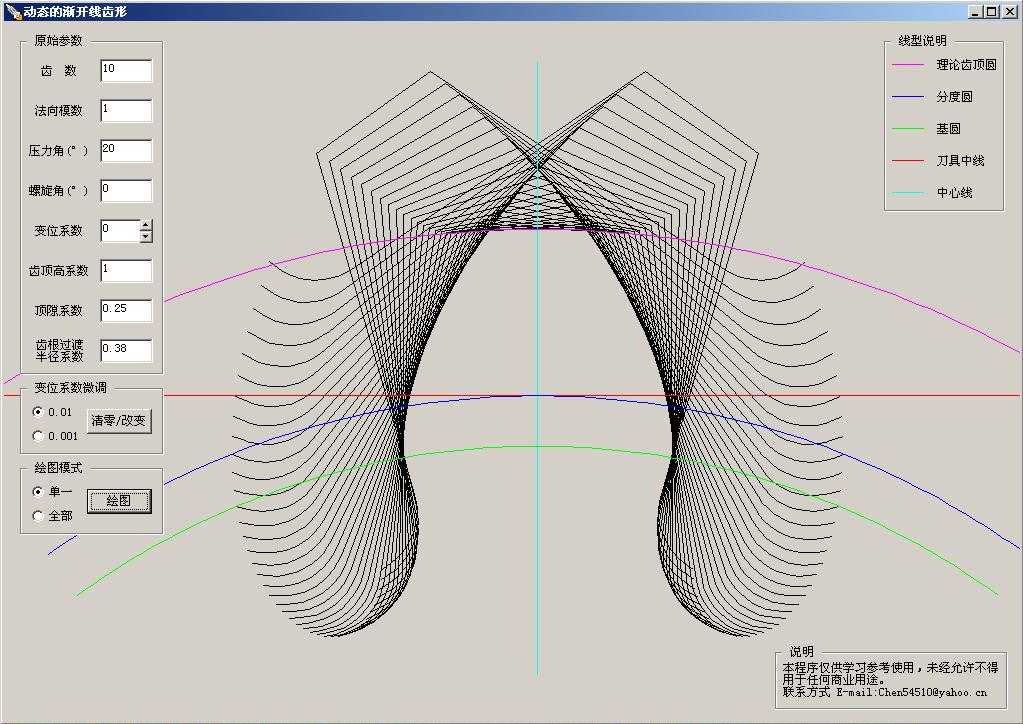
Task: Click the 绘图 button
Action: [x=119, y=501]
